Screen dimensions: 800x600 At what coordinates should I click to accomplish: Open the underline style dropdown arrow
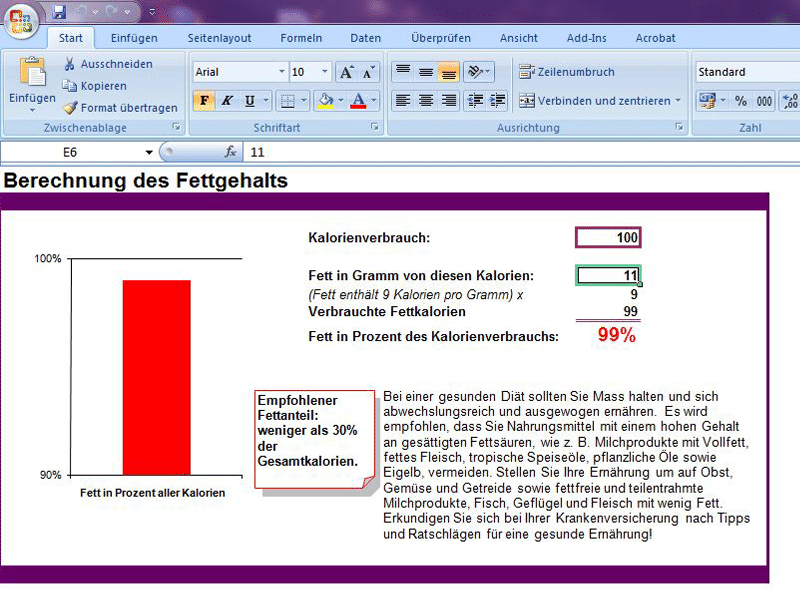(x=266, y=101)
